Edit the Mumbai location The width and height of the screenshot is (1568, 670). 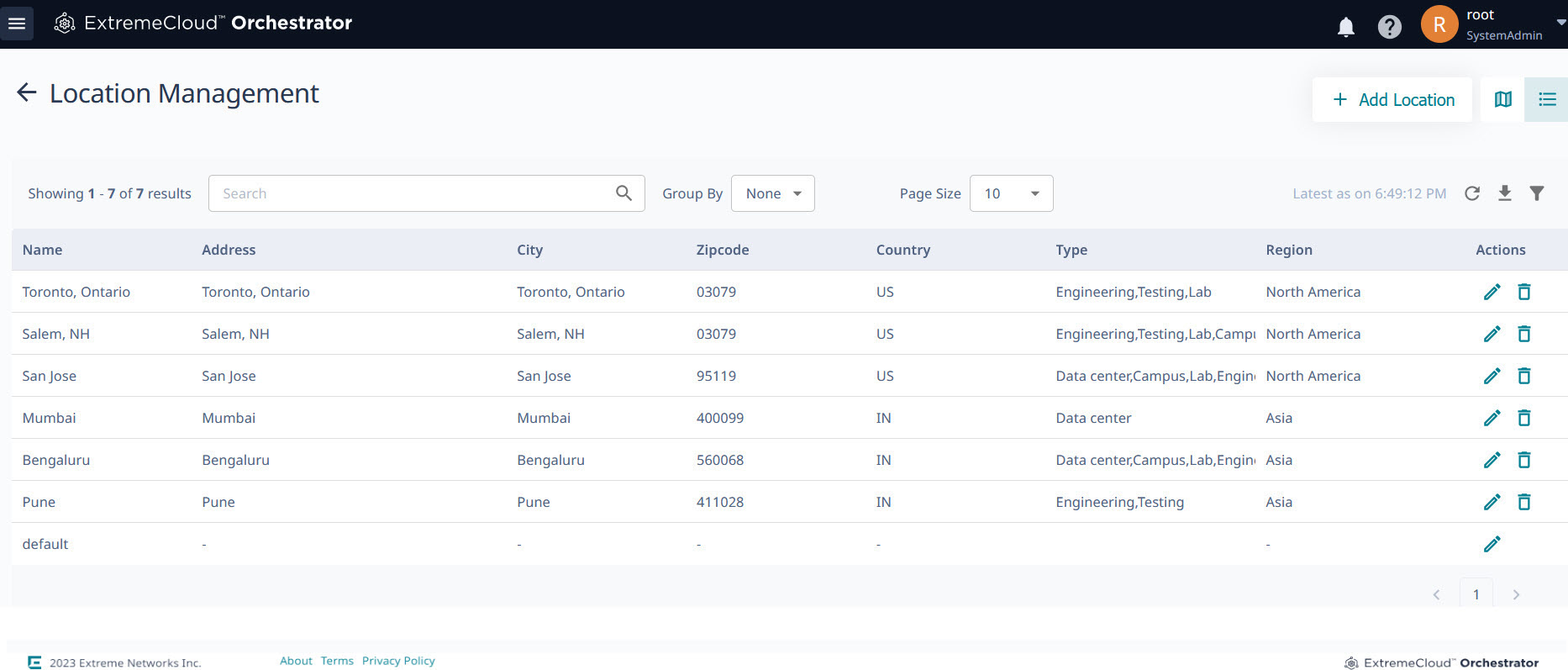(1492, 418)
